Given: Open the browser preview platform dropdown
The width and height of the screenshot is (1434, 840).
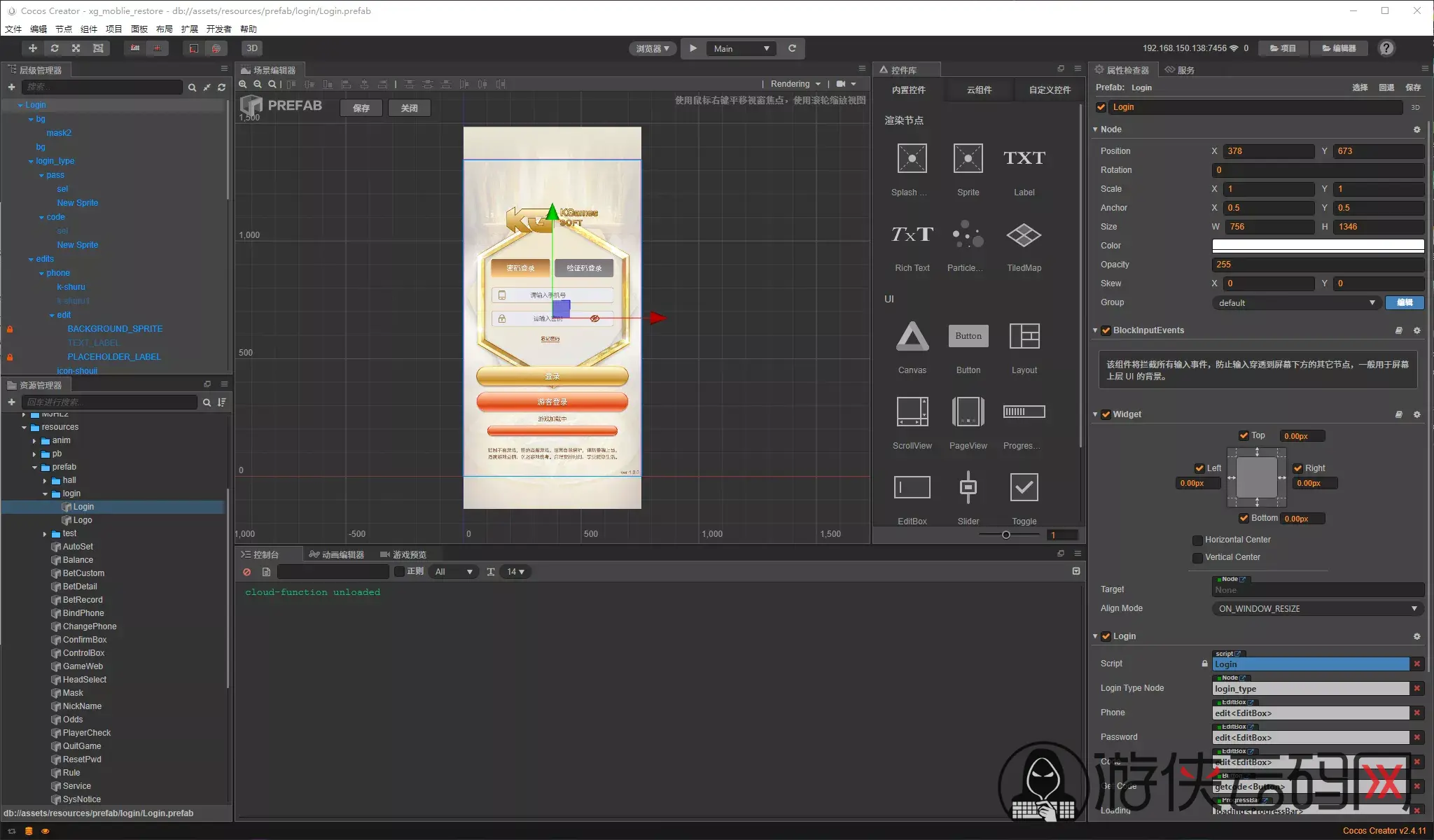Looking at the screenshot, I should coord(653,48).
